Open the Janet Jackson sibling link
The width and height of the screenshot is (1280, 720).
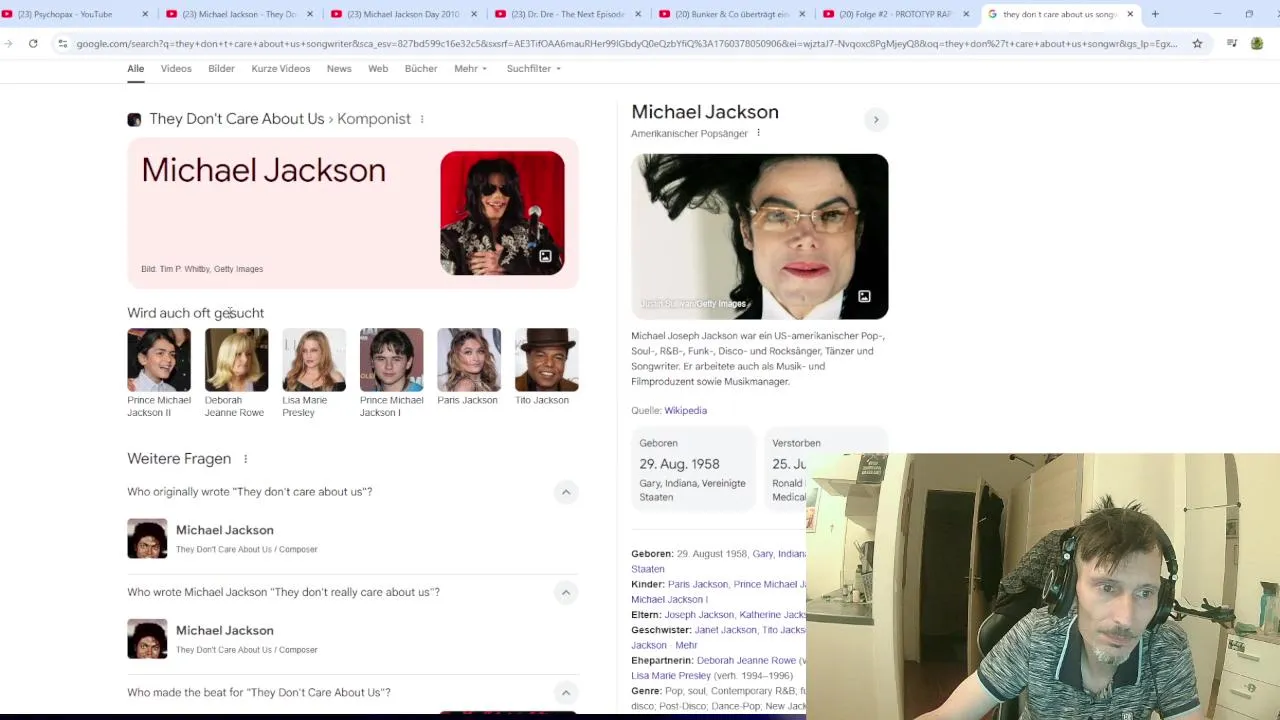pos(725,630)
